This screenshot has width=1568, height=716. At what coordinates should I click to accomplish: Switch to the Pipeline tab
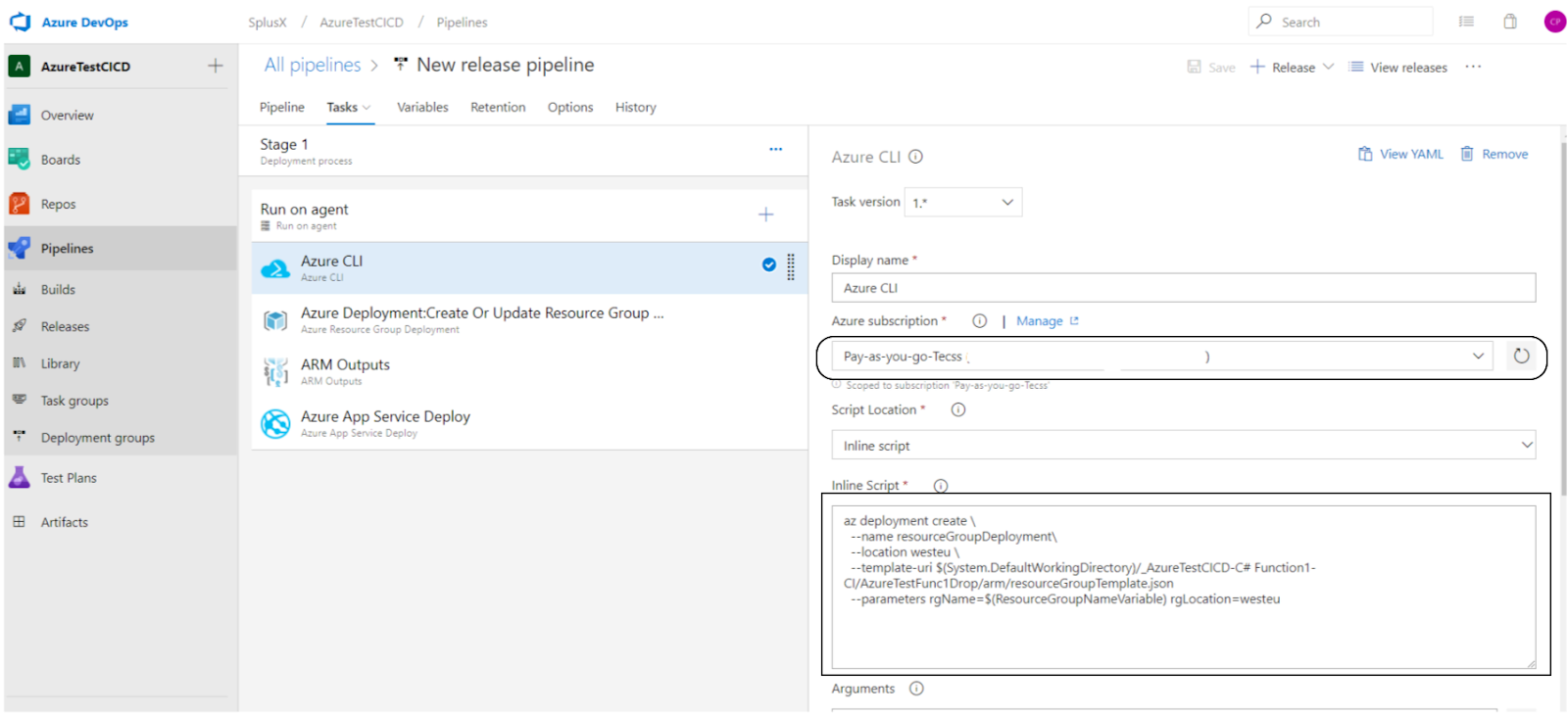pos(282,108)
